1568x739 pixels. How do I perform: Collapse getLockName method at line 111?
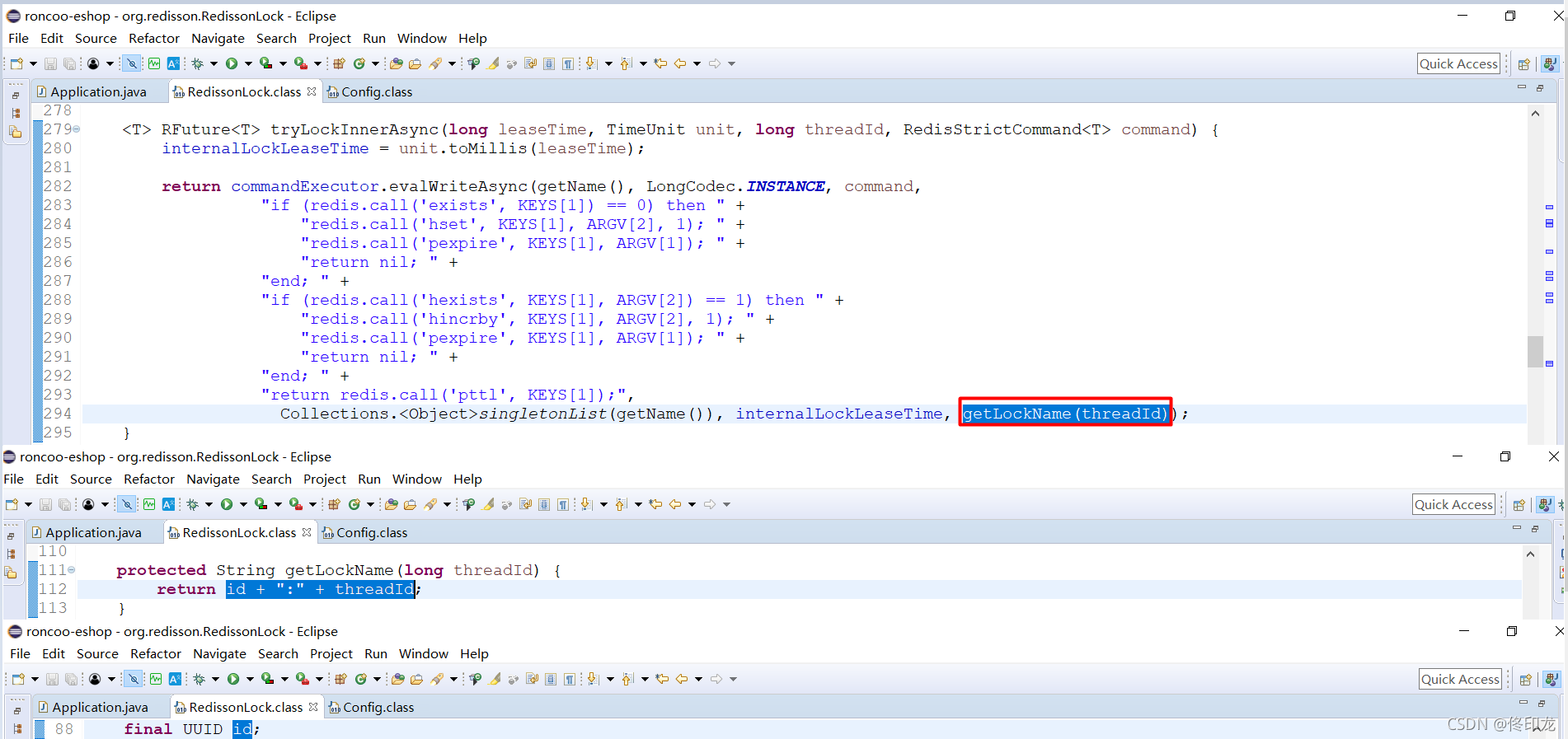pos(72,570)
